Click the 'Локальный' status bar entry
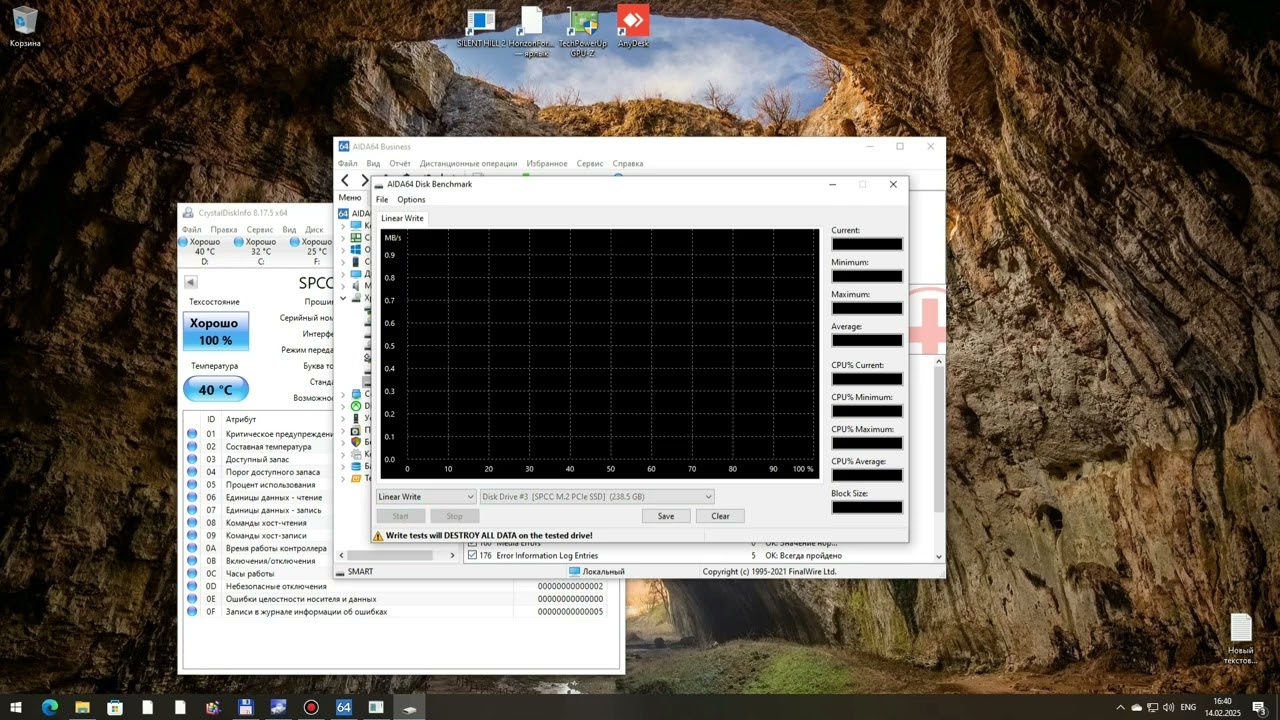This screenshot has width=1280, height=720. pyautogui.click(x=597, y=572)
